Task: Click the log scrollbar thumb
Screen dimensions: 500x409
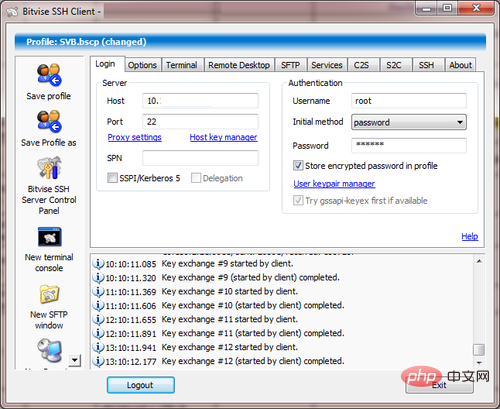Action: [x=479, y=350]
